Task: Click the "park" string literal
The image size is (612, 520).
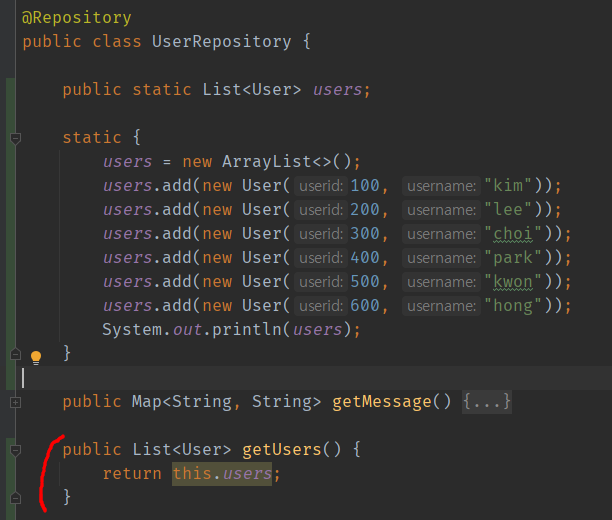Action: (513, 258)
